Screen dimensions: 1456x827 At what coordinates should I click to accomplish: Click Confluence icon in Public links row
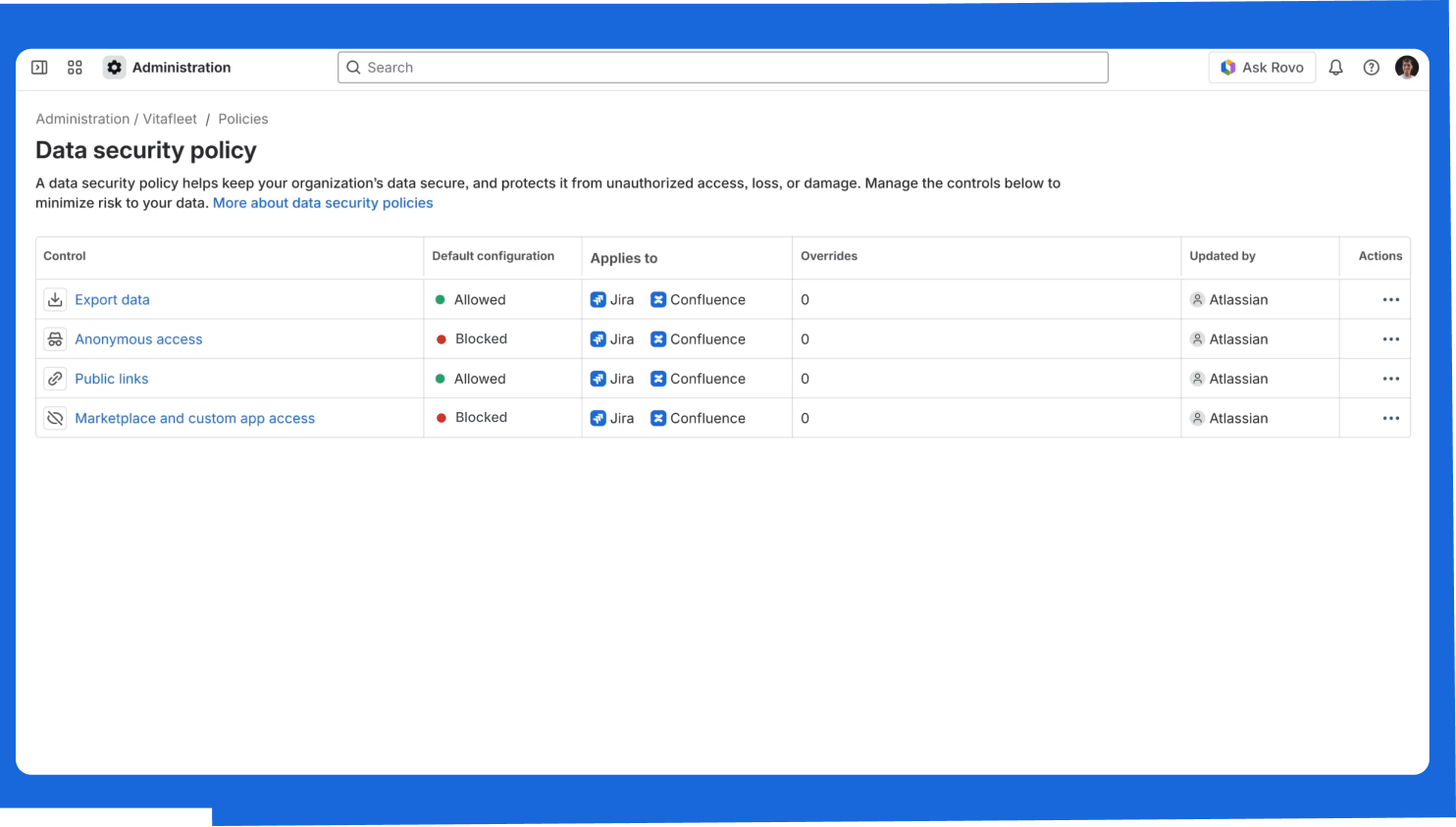coord(658,379)
